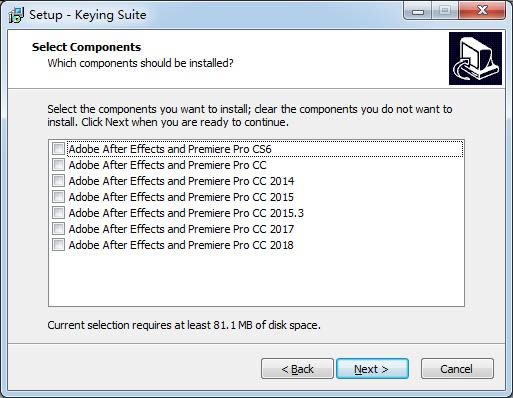
Task: Close the Setup - Keying Suite window
Action: click(x=482, y=11)
